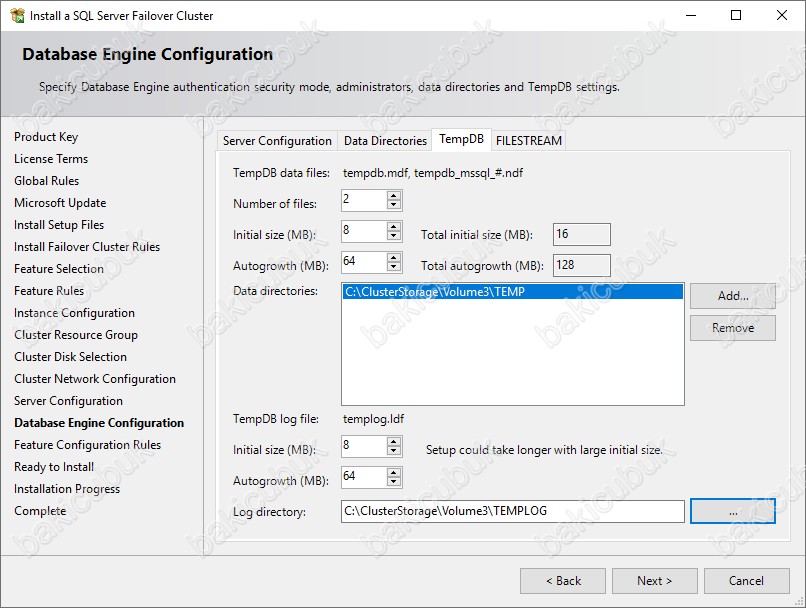
Task: Click Install Failover Cluster Rules step
Action: coord(87,247)
